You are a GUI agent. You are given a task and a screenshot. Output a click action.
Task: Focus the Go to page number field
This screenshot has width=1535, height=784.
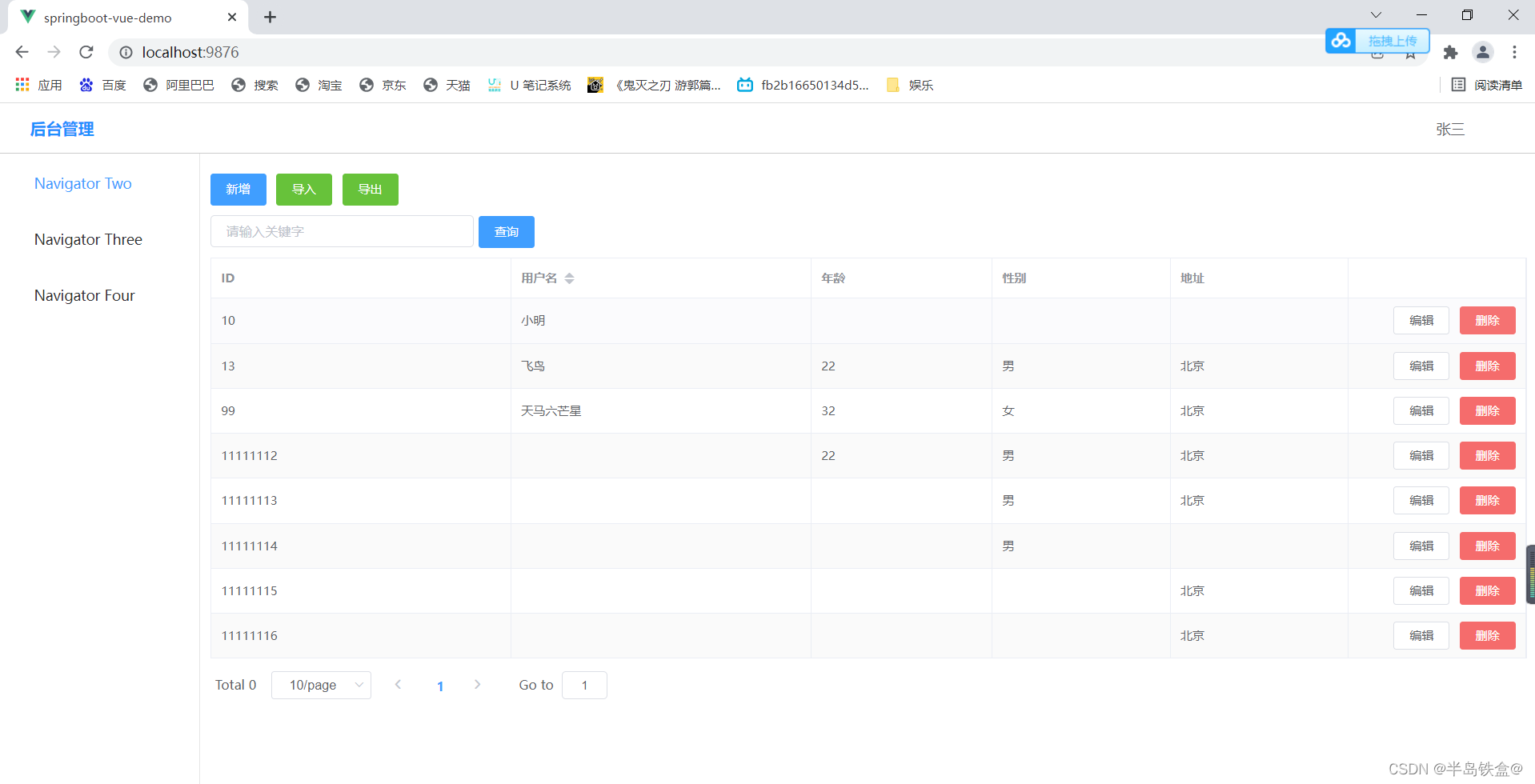click(x=584, y=685)
